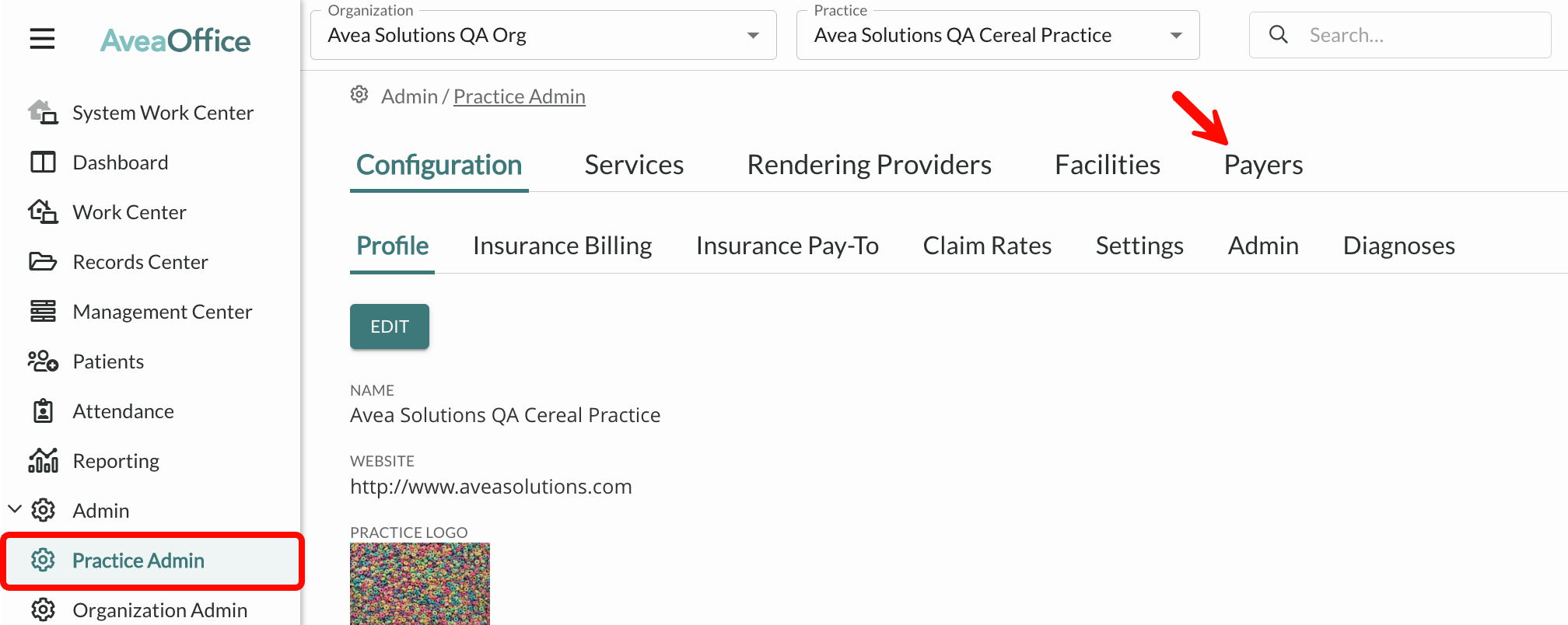The image size is (1568, 625).
Task: Click the Records Center folder icon
Action: (x=43, y=262)
